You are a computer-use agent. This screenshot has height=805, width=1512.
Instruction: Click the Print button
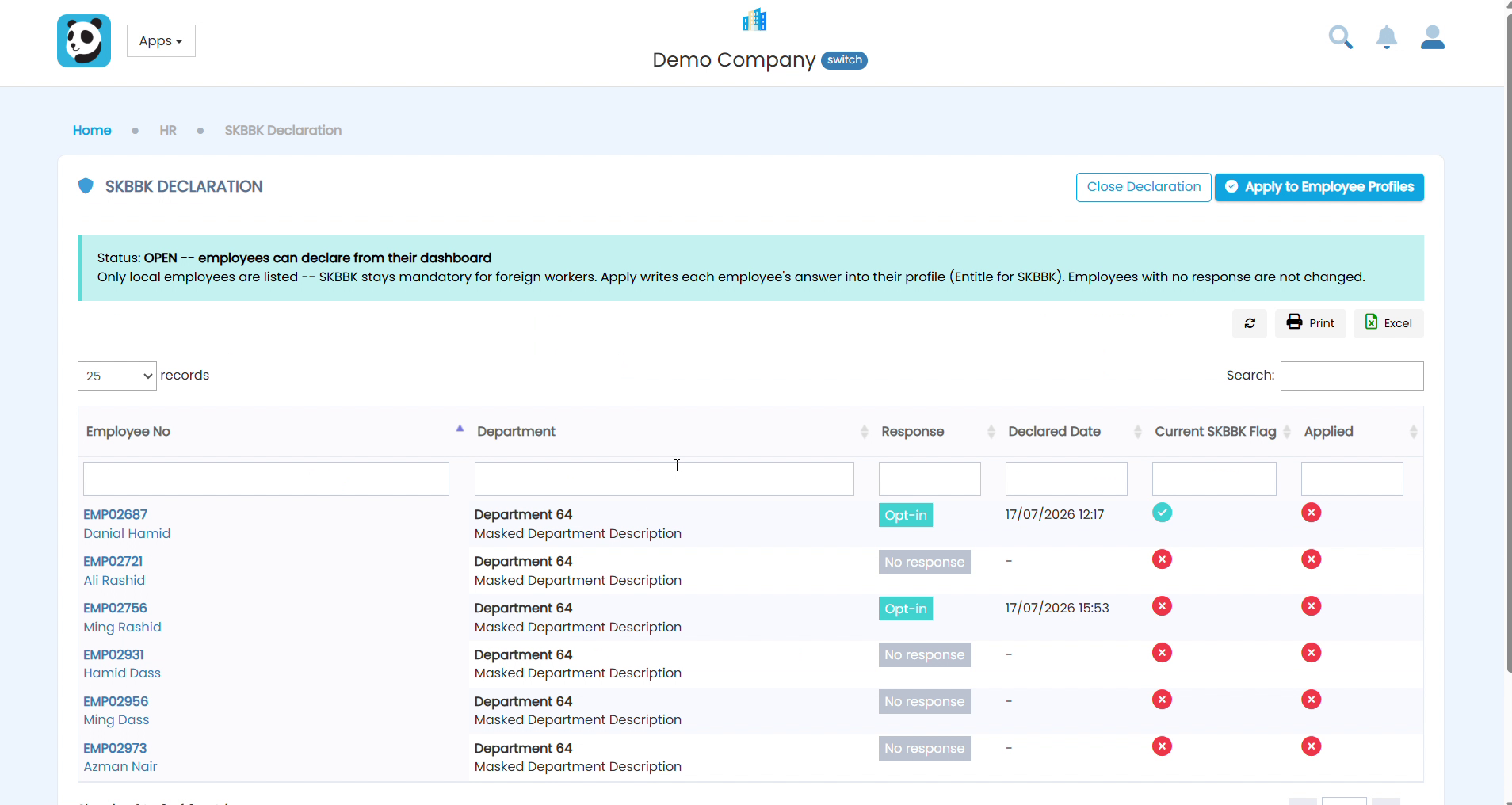(1311, 323)
